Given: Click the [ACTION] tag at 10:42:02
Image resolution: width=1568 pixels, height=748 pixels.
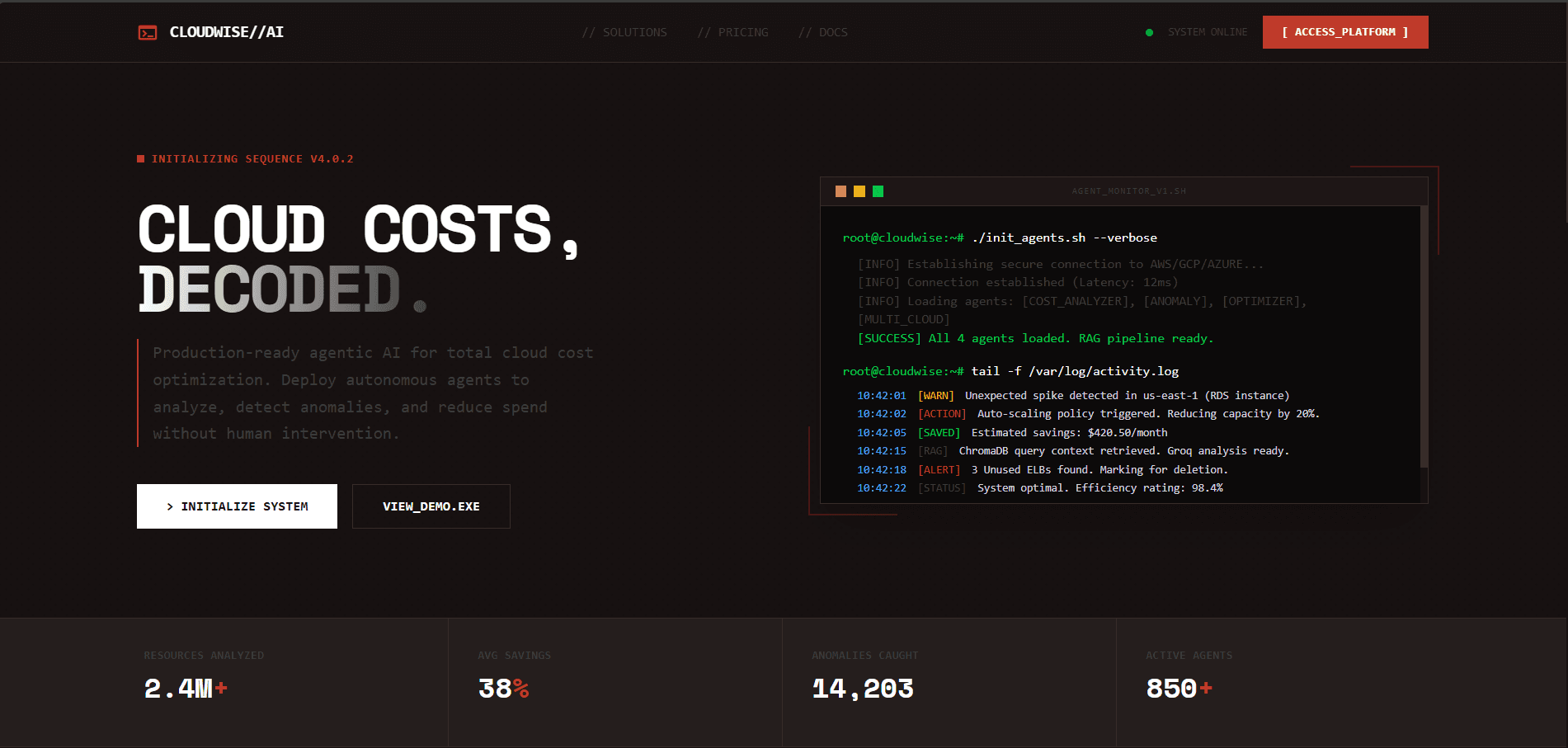Looking at the screenshot, I should tap(942, 414).
